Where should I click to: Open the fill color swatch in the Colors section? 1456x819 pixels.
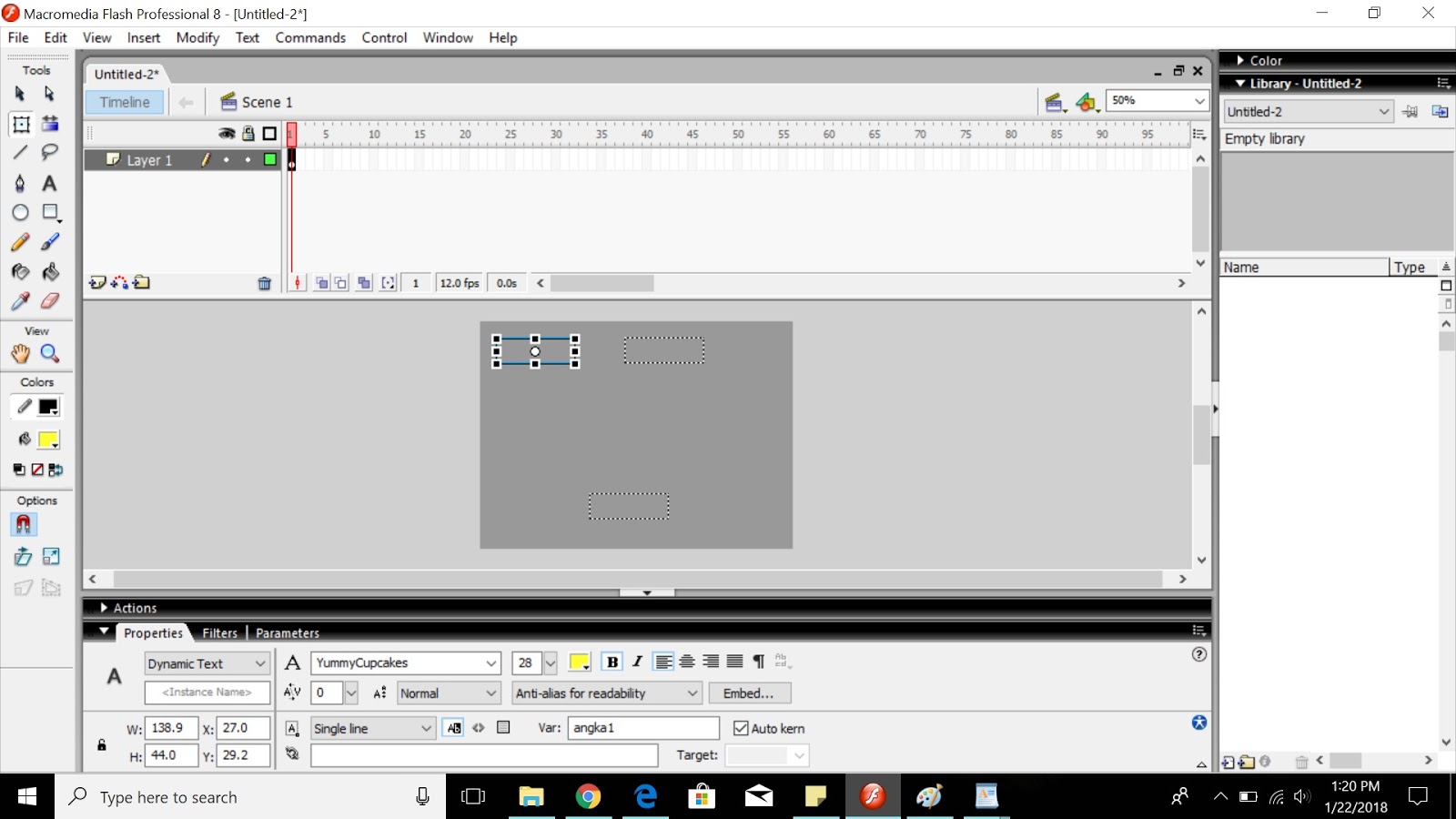click(x=49, y=440)
